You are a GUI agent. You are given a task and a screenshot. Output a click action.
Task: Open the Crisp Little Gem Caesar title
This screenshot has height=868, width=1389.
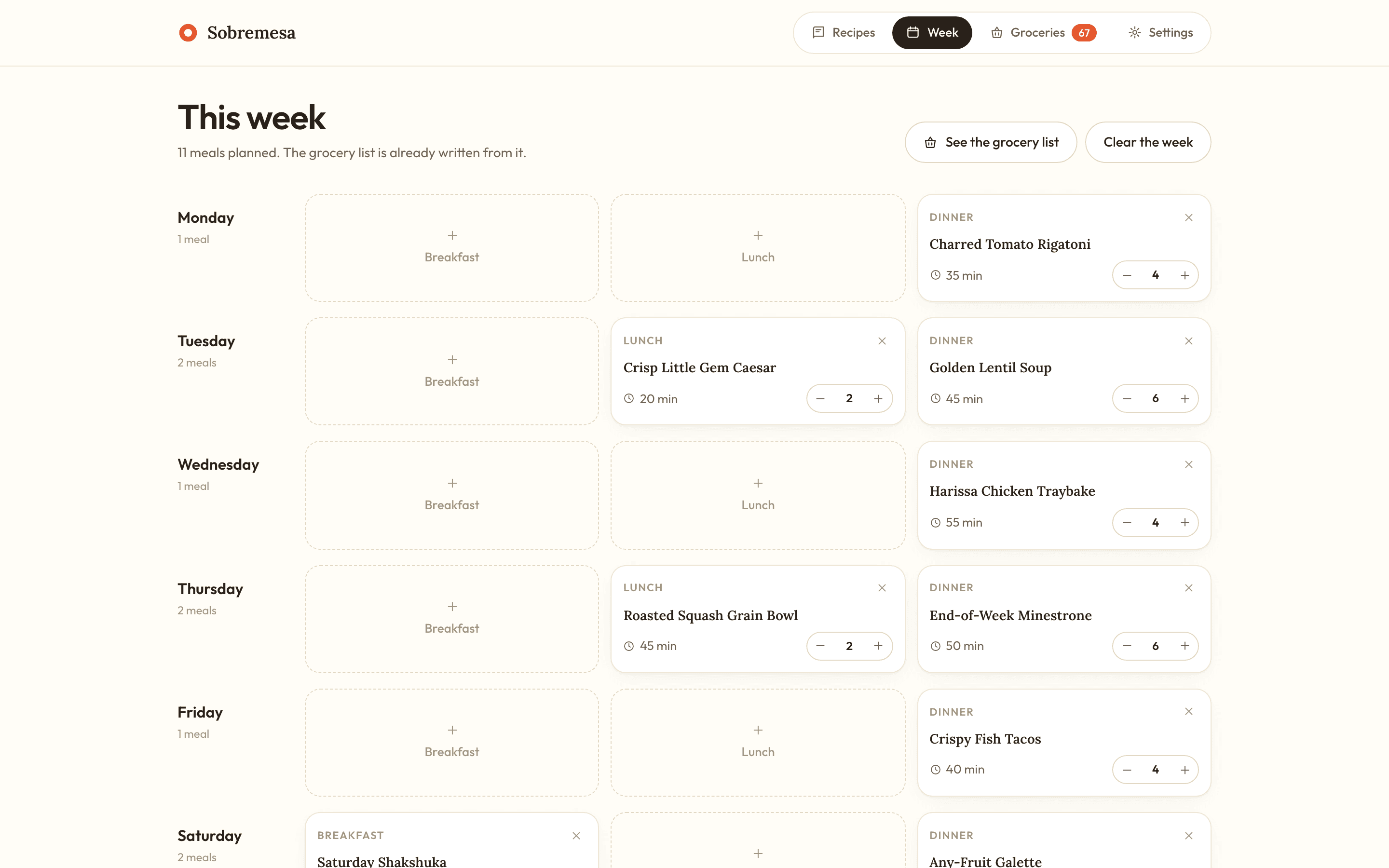pos(699,368)
